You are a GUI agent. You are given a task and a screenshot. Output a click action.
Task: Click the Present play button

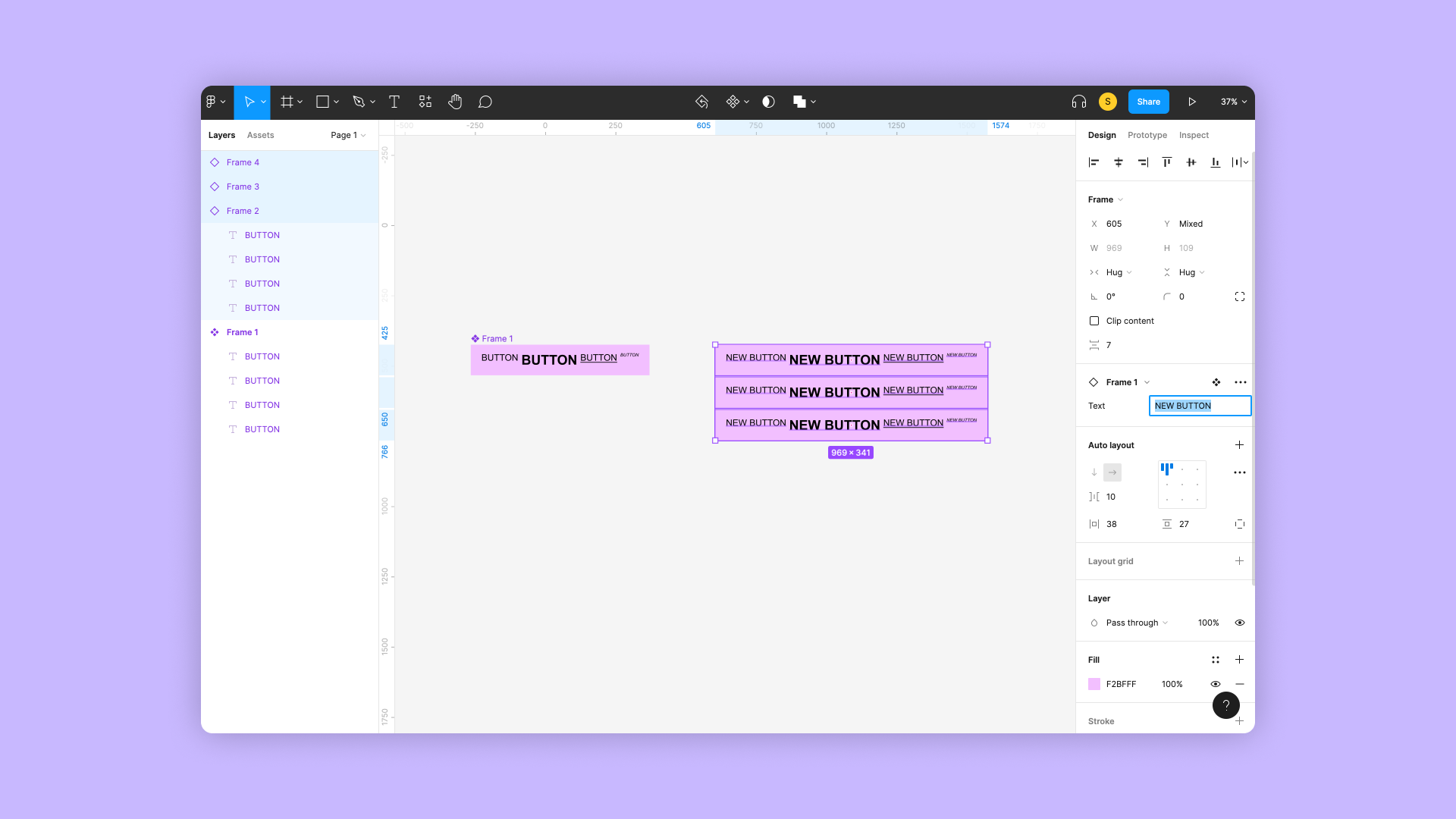point(1192,102)
